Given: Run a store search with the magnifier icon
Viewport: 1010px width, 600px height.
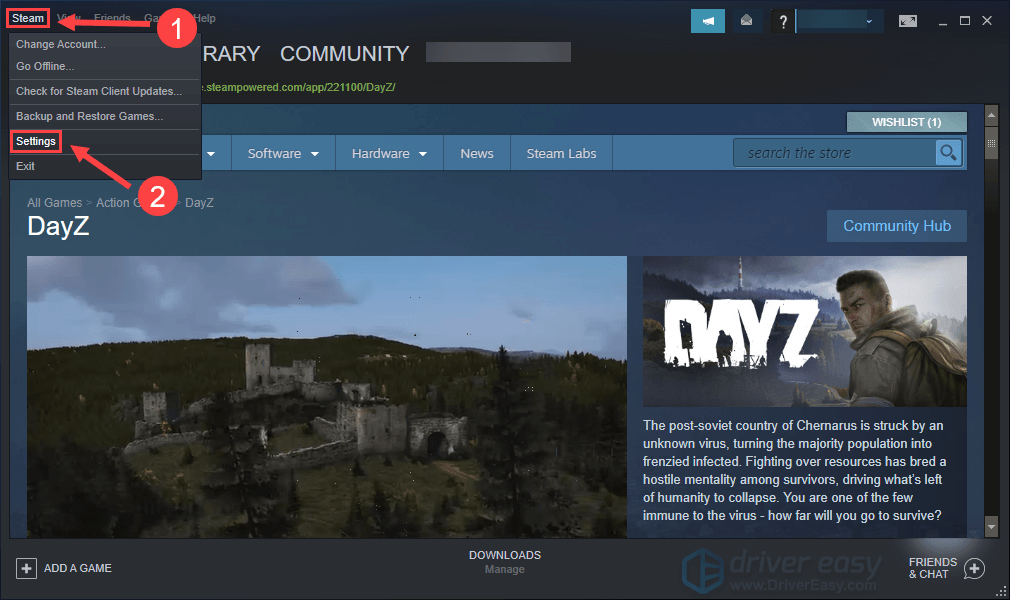Looking at the screenshot, I should click(x=948, y=152).
